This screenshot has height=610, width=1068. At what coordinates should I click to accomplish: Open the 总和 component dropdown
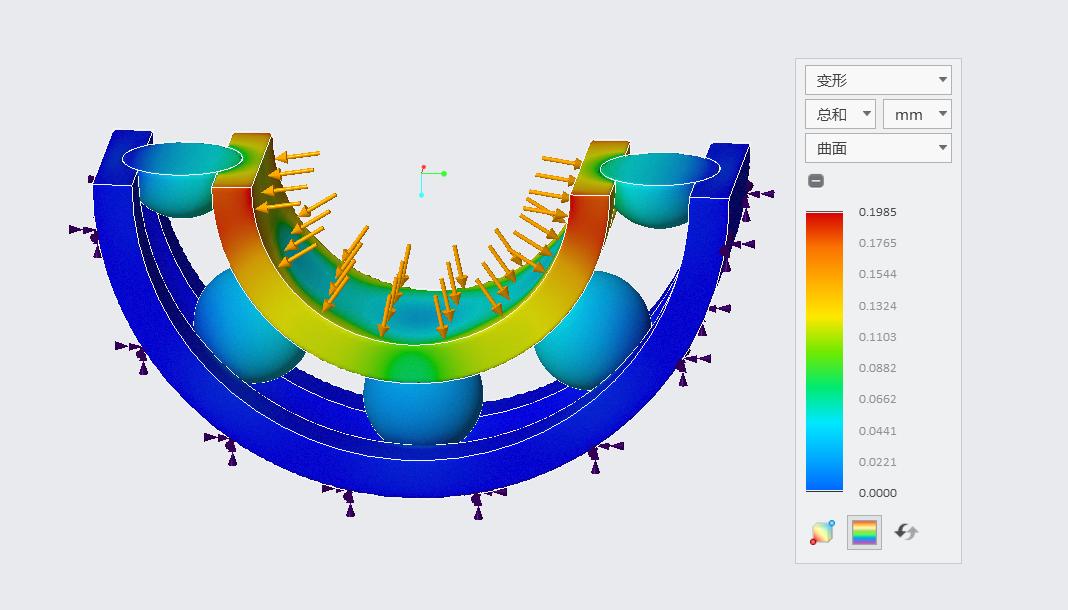coord(840,114)
